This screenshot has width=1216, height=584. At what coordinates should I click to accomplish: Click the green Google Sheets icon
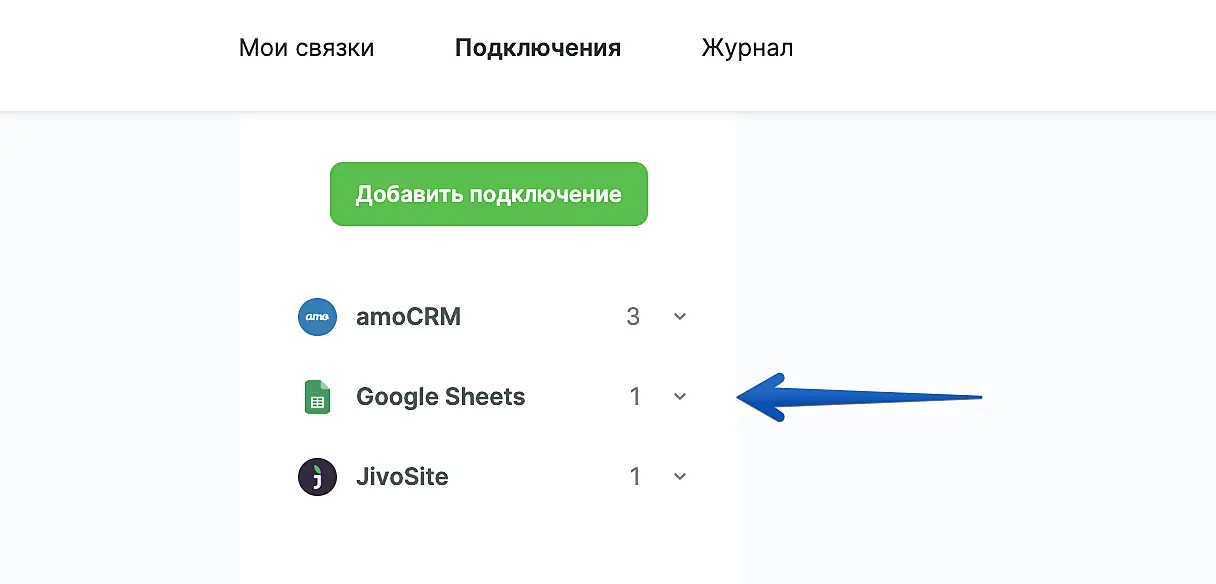[x=317, y=397]
